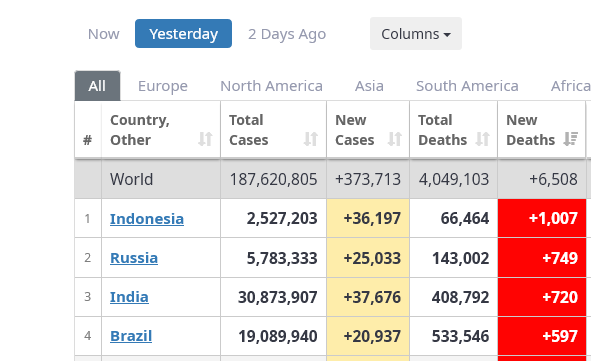Select Indonesia total deaths 66,464
Screen dimensions: 591x361
tap(465, 218)
